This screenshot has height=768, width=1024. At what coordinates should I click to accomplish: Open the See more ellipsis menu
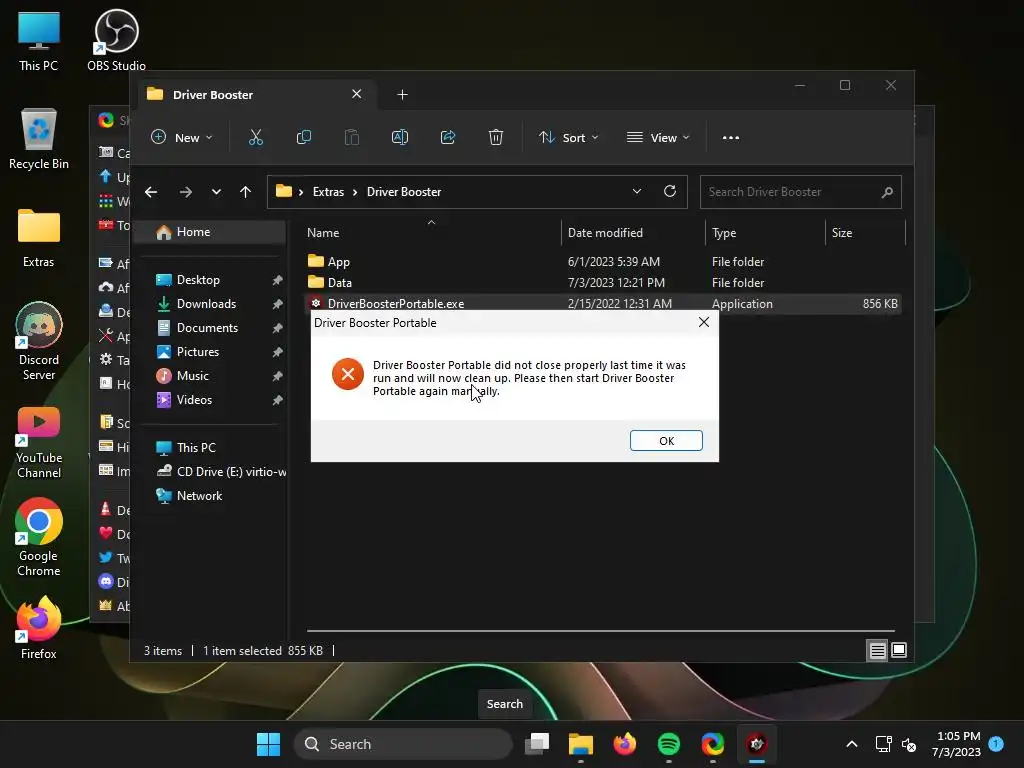(731, 137)
